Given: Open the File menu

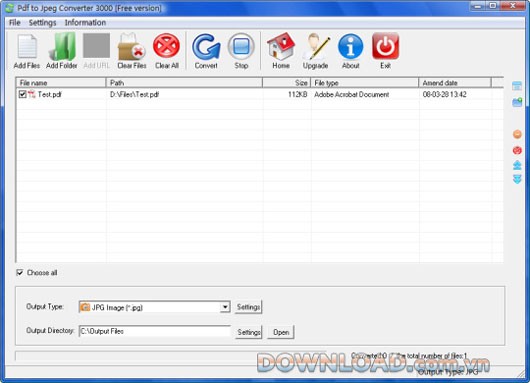Looking at the screenshot, I should pyautogui.click(x=15, y=23).
